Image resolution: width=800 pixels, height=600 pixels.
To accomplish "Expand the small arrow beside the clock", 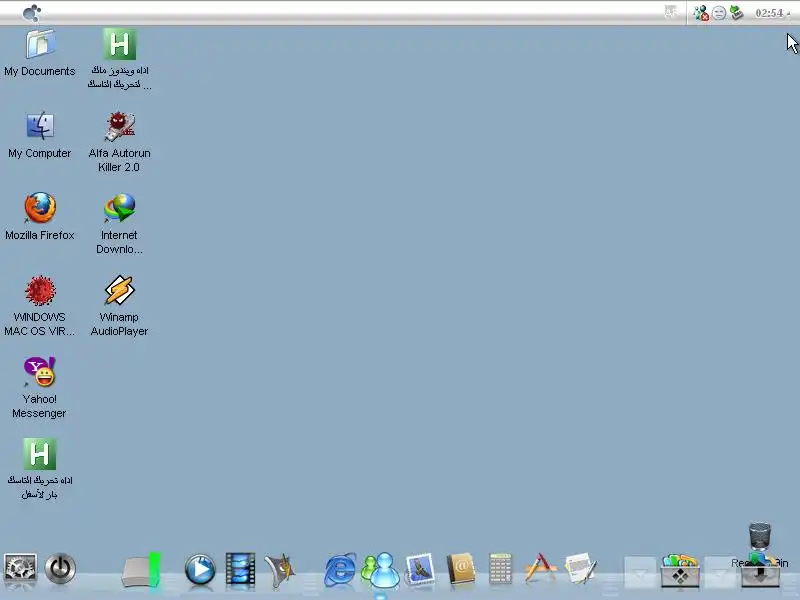I will [x=789, y=14].
